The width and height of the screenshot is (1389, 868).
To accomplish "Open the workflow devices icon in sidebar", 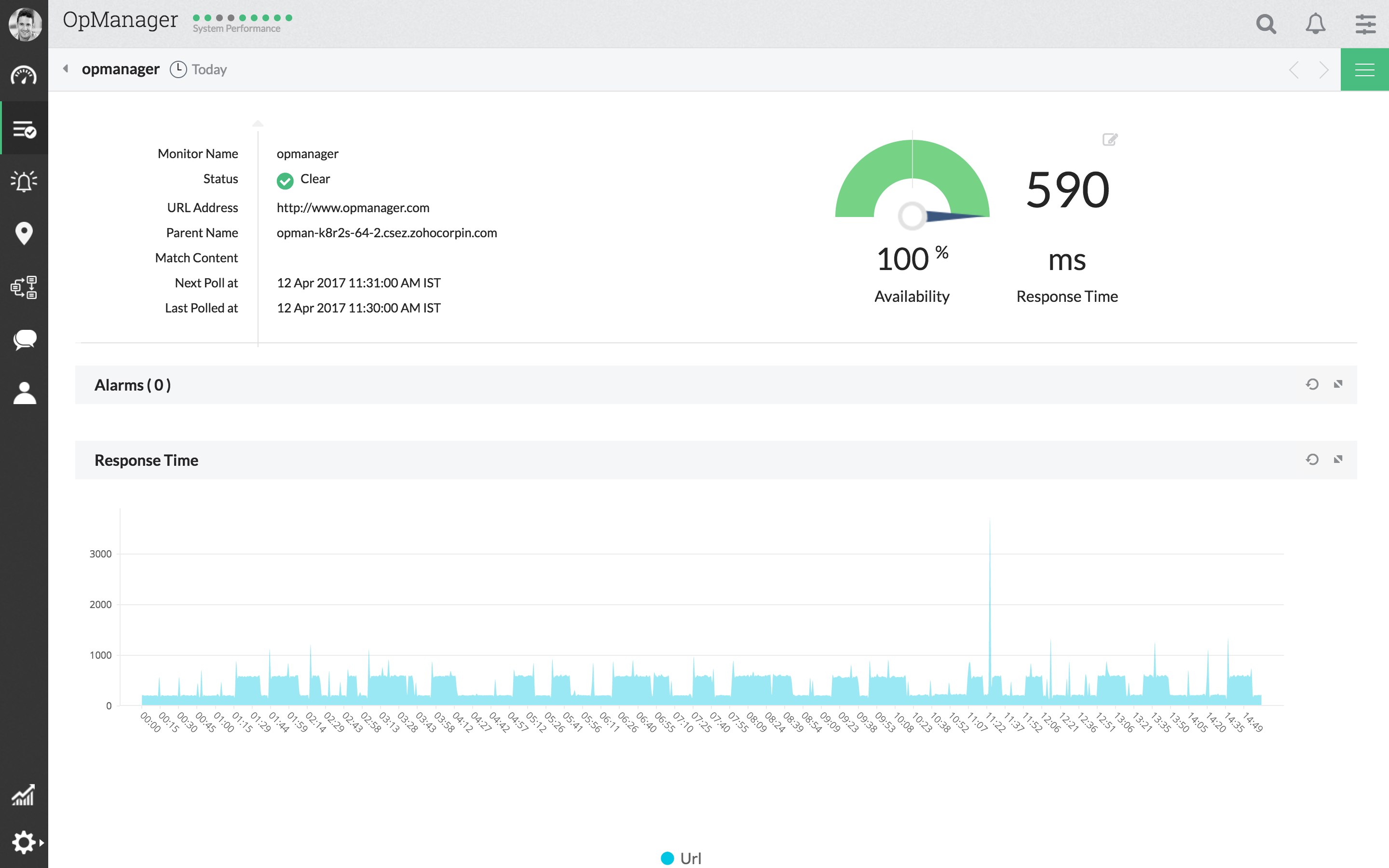I will pos(24,286).
